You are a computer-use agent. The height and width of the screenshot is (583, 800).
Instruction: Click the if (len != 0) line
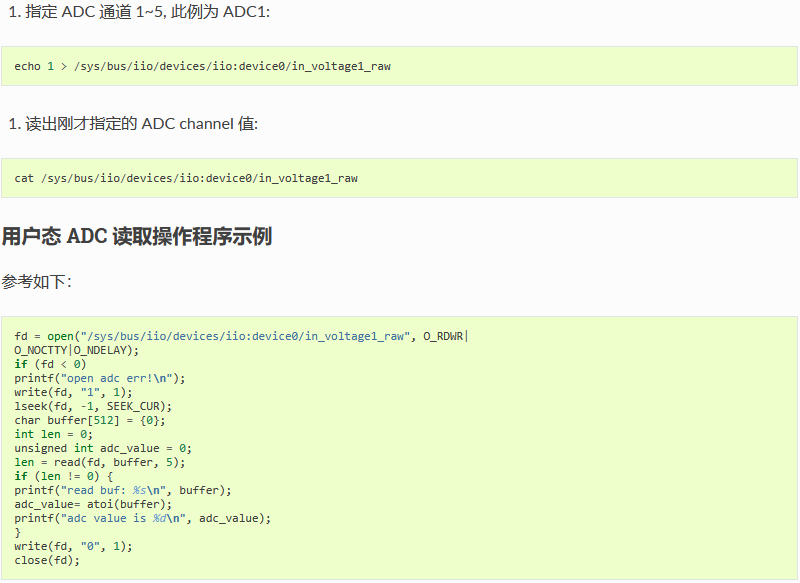[64, 476]
